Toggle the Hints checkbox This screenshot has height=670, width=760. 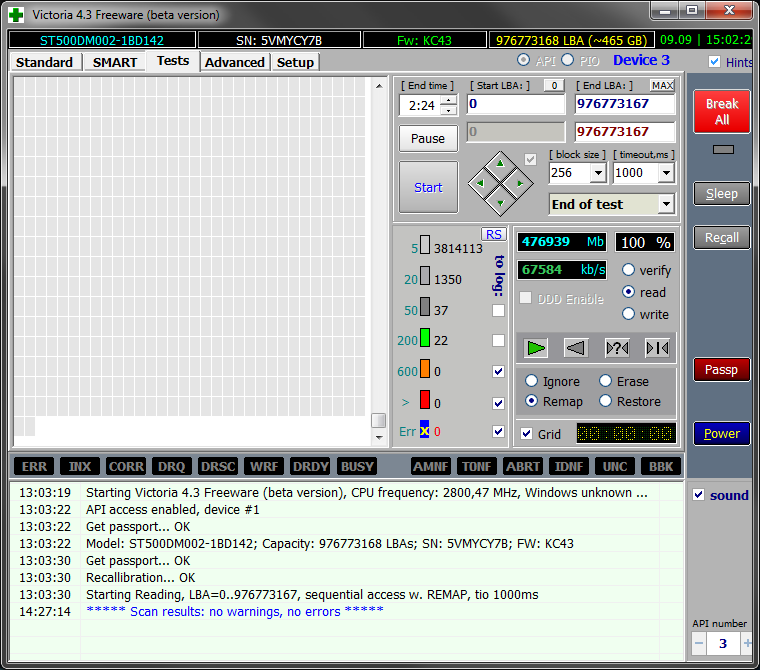pyautogui.click(x=714, y=62)
